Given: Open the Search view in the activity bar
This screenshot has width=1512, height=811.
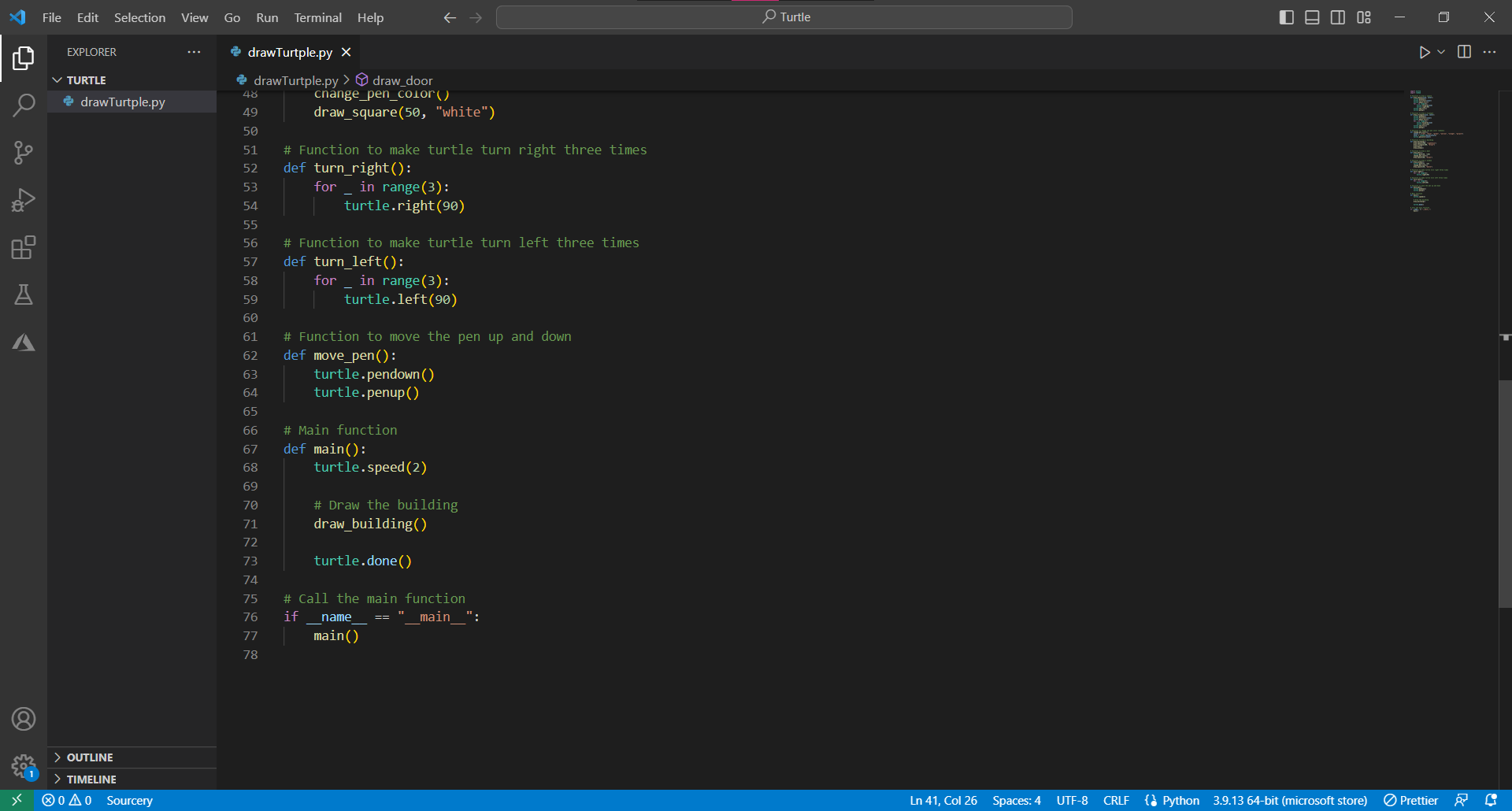Looking at the screenshot, I should pos(24,105).
